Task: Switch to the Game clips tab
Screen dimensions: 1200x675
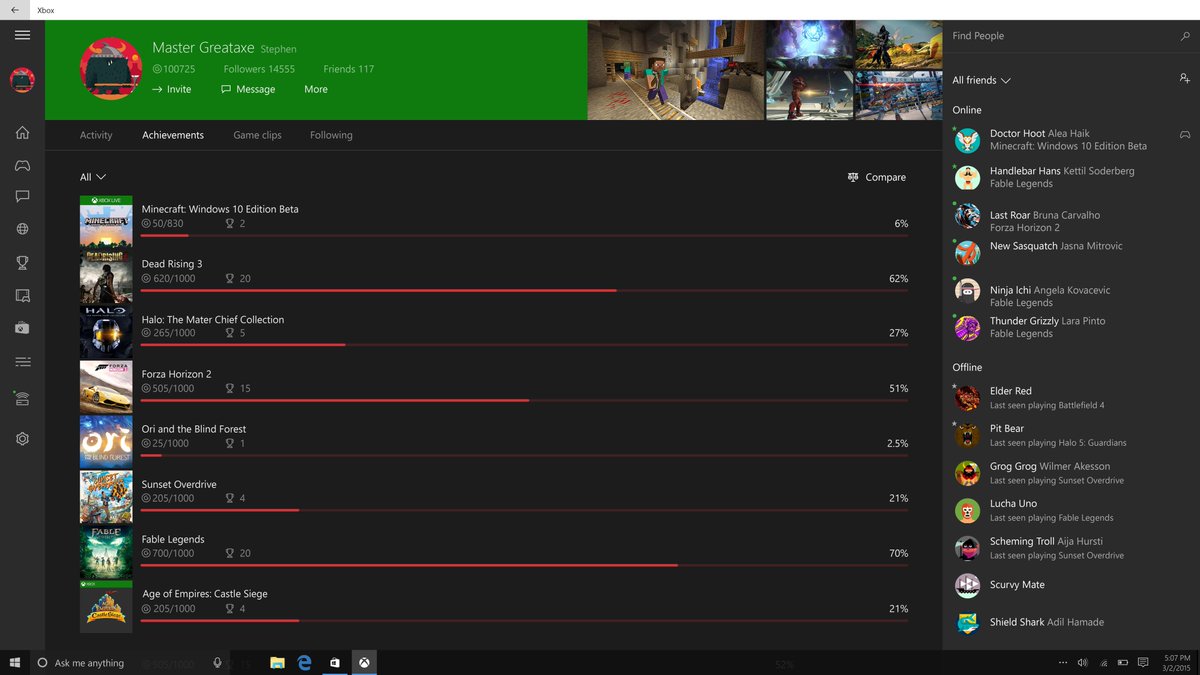Action: point(257,135)
